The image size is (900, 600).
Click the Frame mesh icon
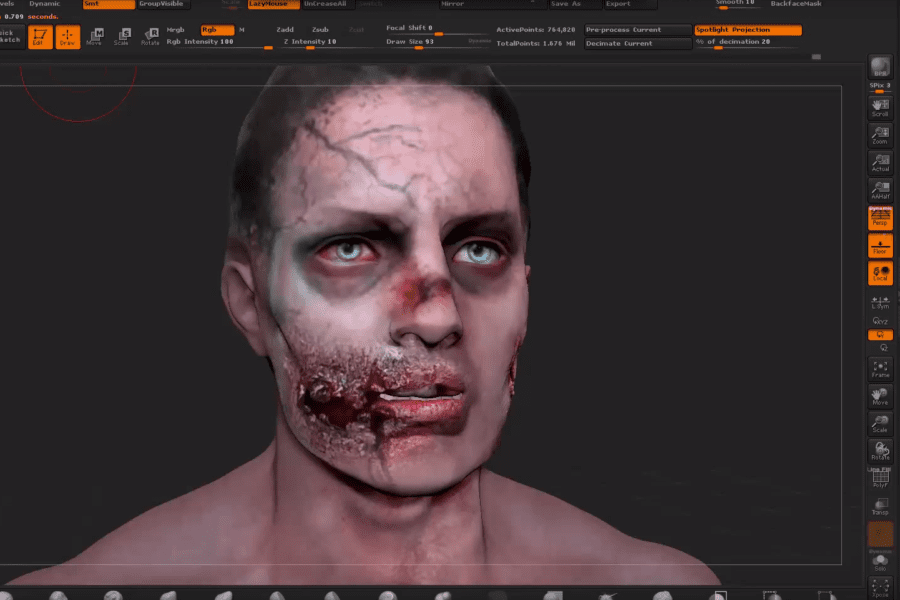coord(880,369)
